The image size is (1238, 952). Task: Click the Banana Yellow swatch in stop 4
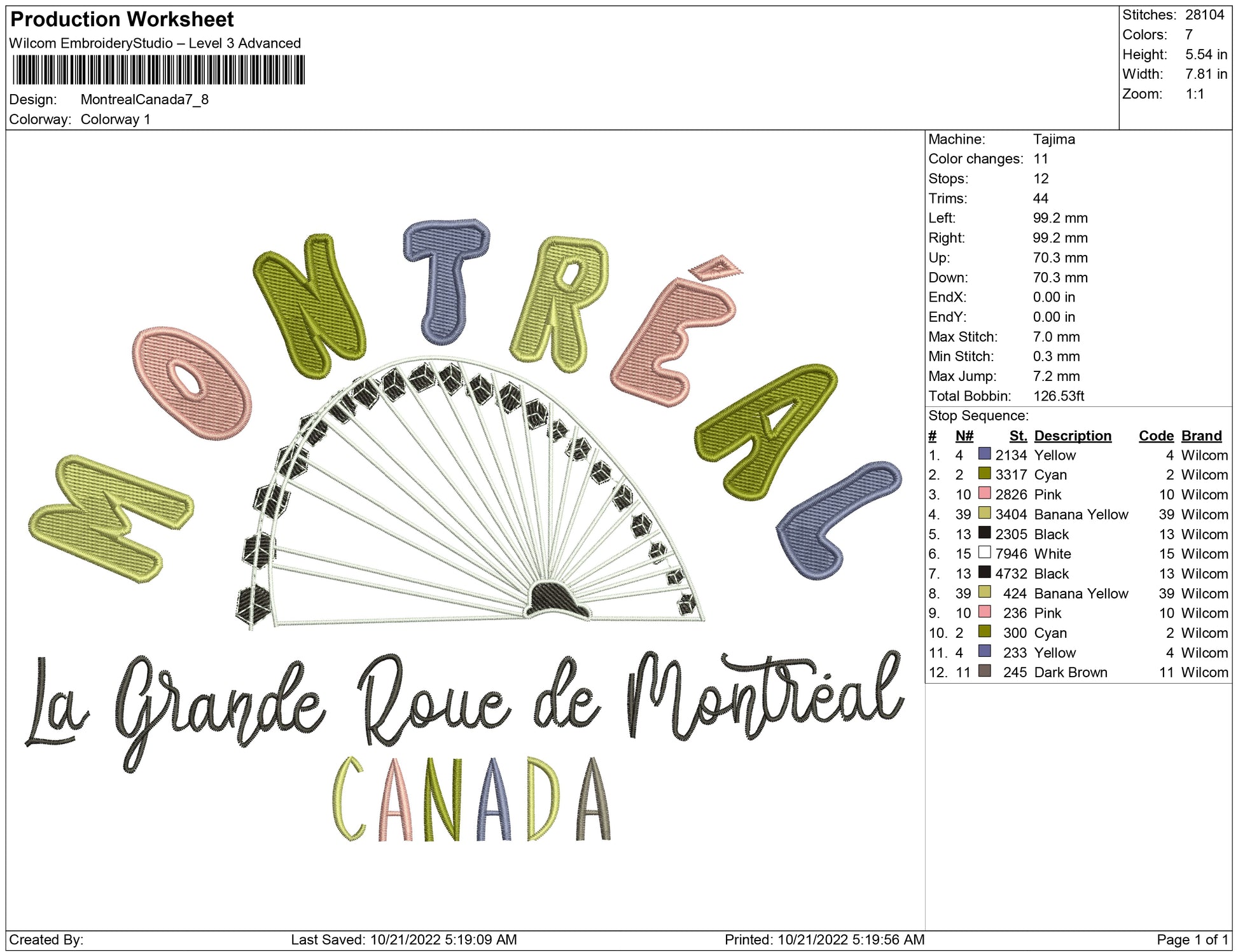click(x=984, y=513)
